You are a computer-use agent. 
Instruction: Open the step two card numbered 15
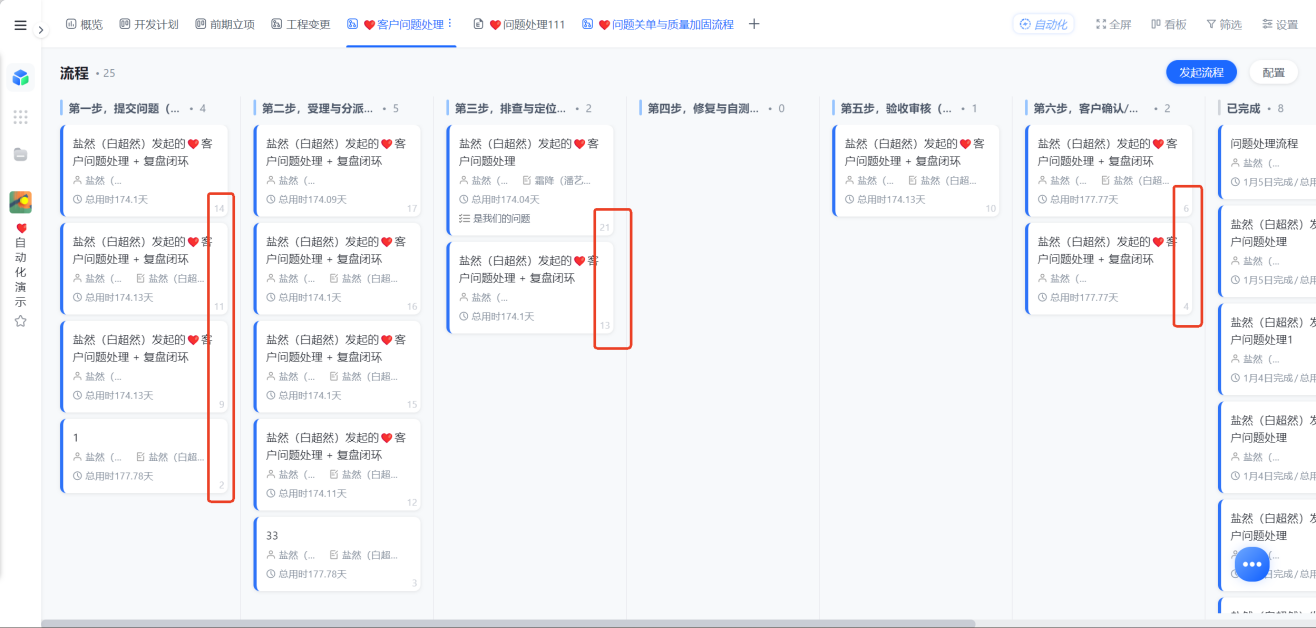pos(337,366)
